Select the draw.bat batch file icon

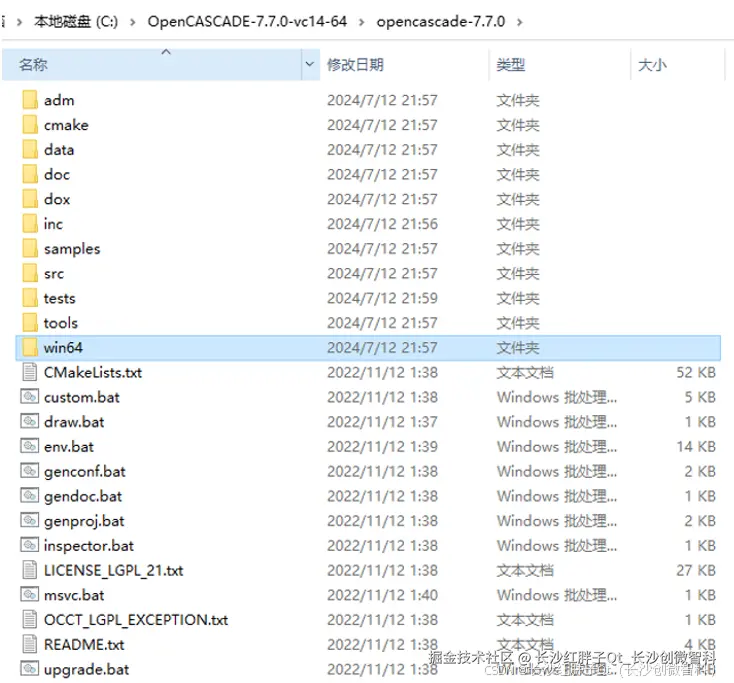(29, 422)
